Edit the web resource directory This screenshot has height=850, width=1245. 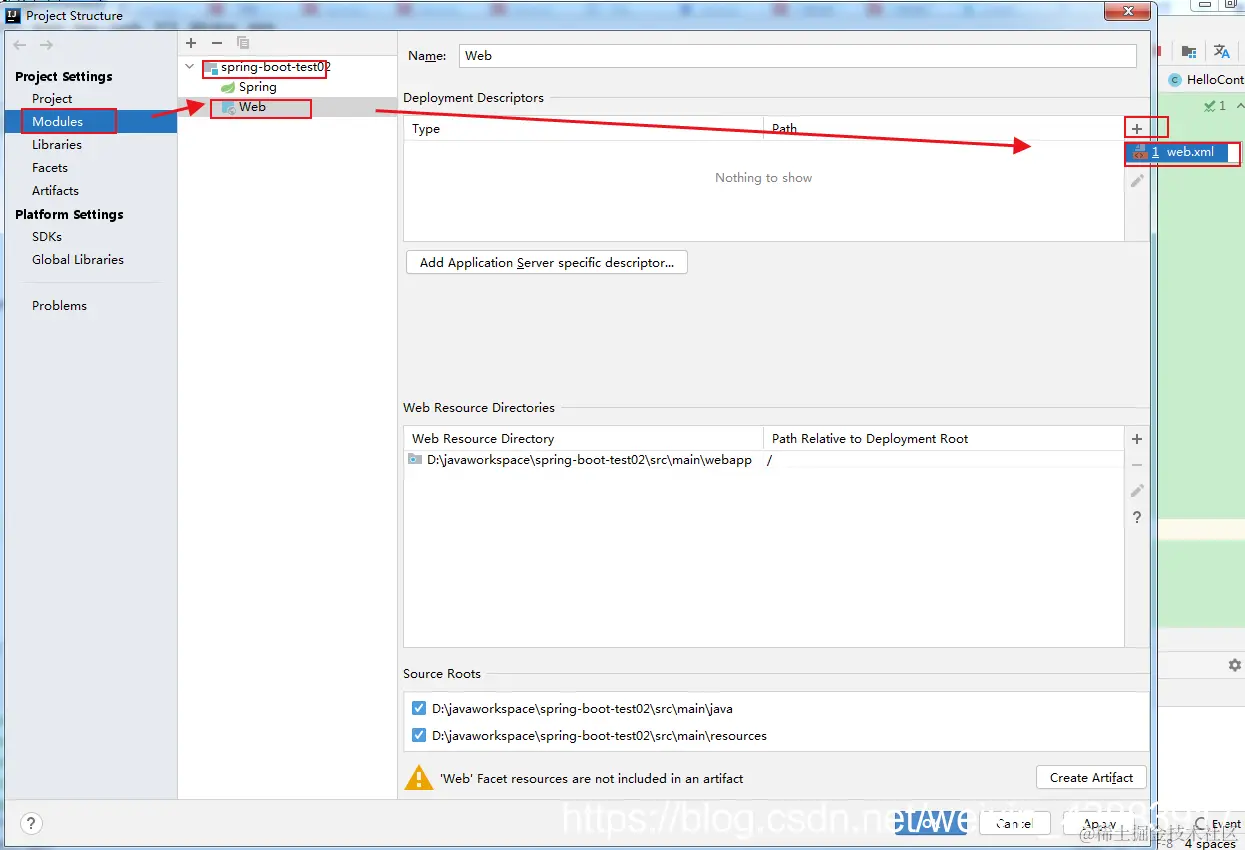1137,491
